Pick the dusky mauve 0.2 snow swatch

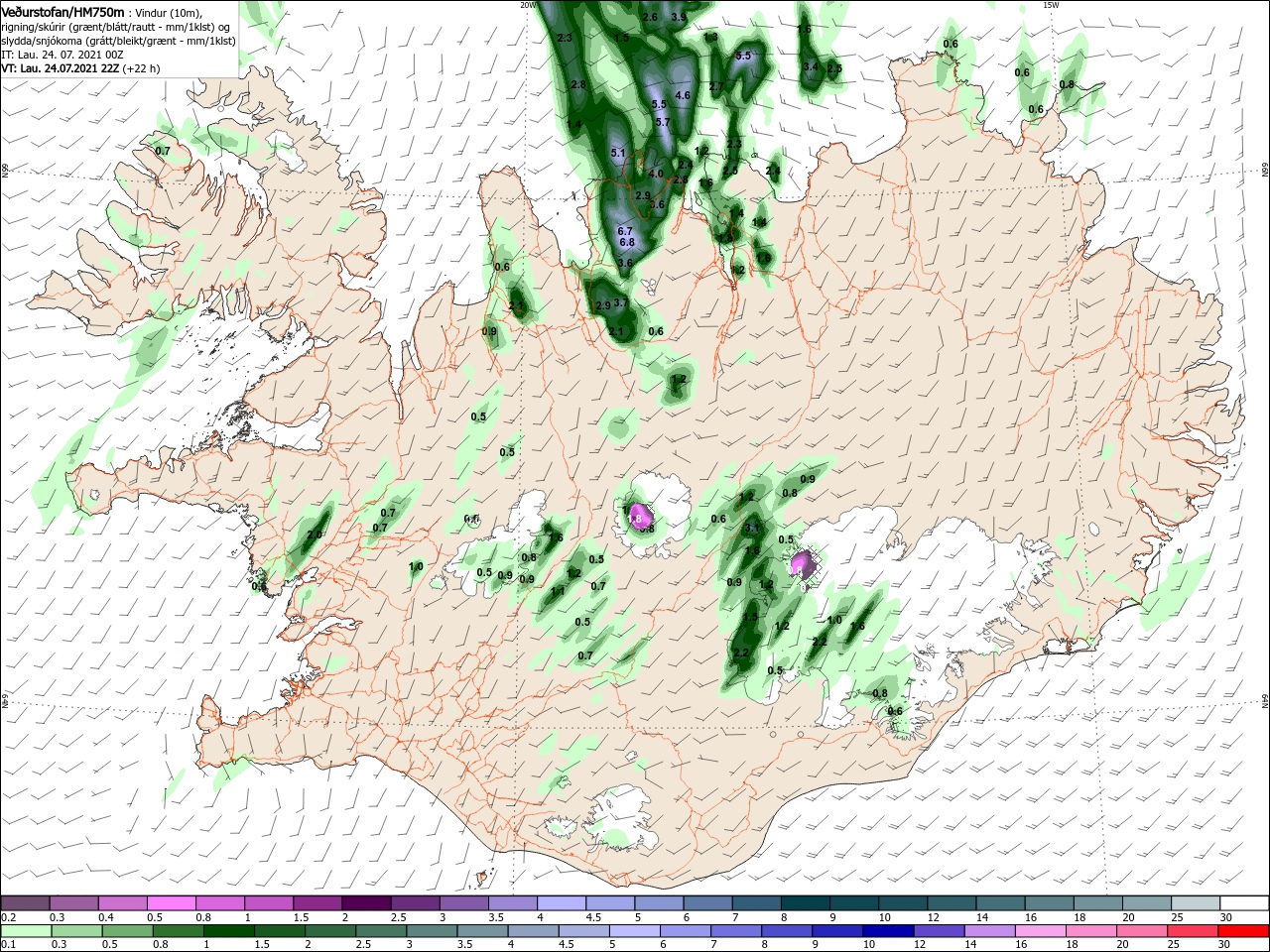[x=25, y=902]
